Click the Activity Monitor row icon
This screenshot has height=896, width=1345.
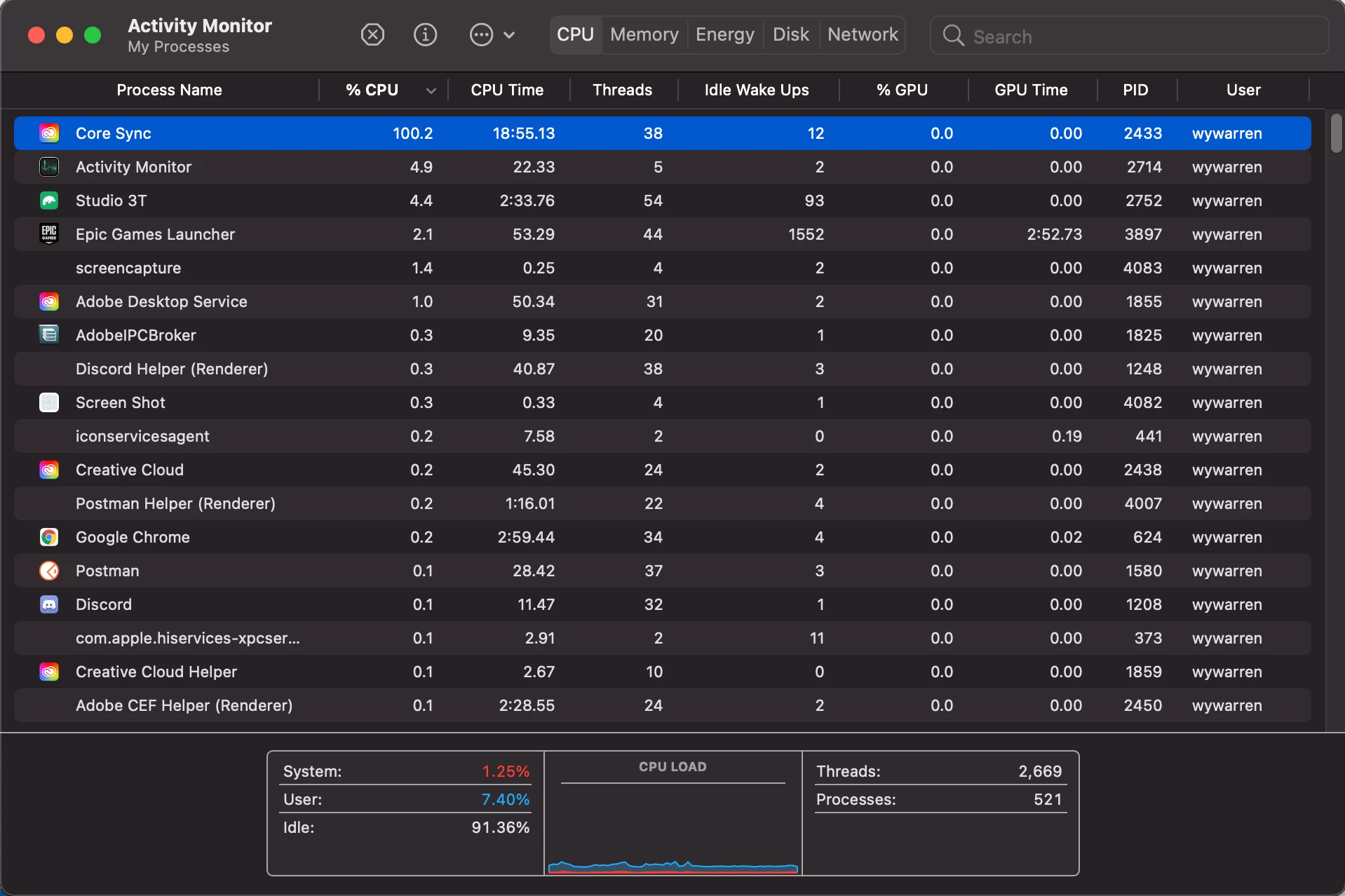pyautogui.click(x=49, y=167)
